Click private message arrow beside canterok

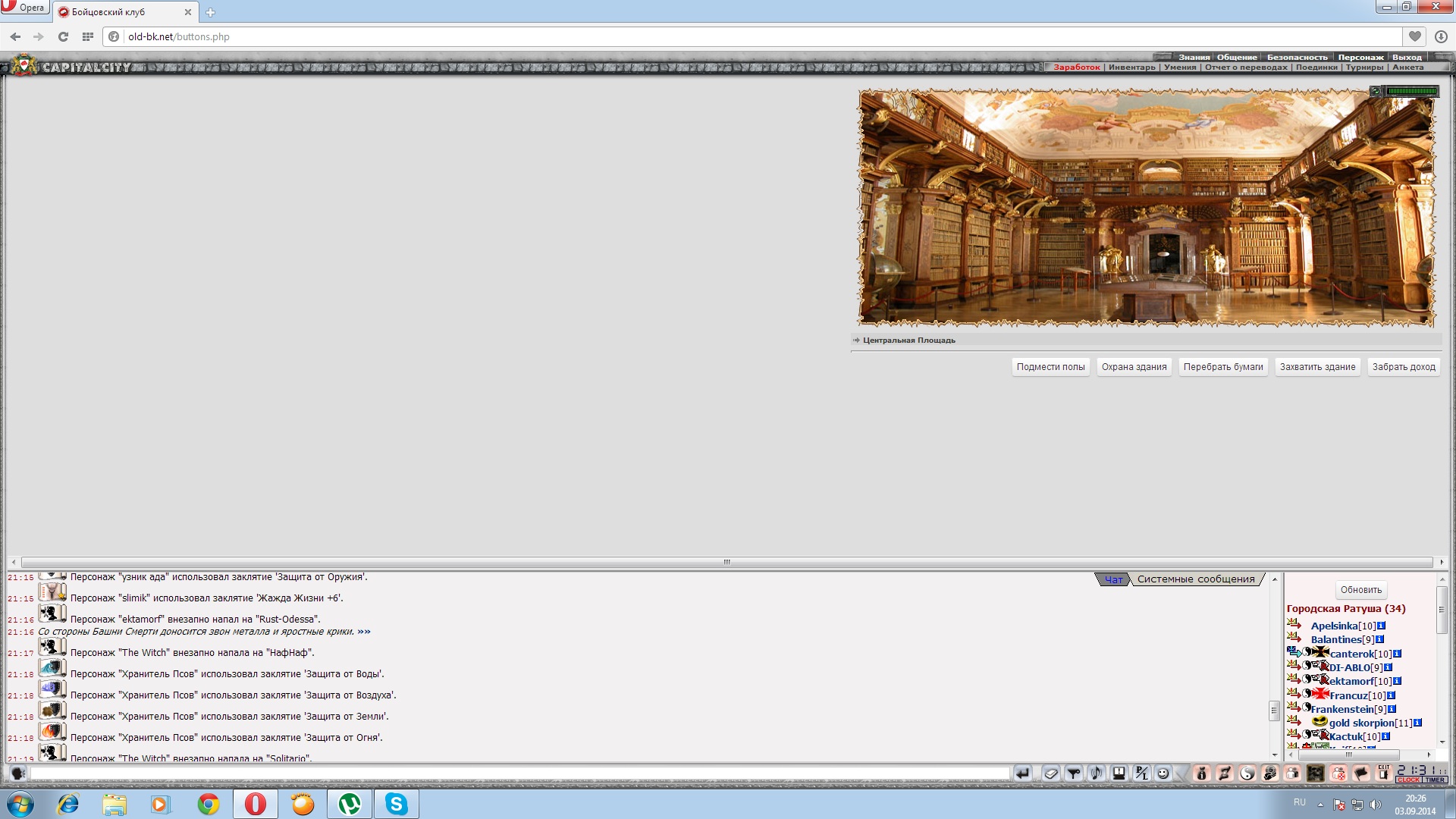1294,651
